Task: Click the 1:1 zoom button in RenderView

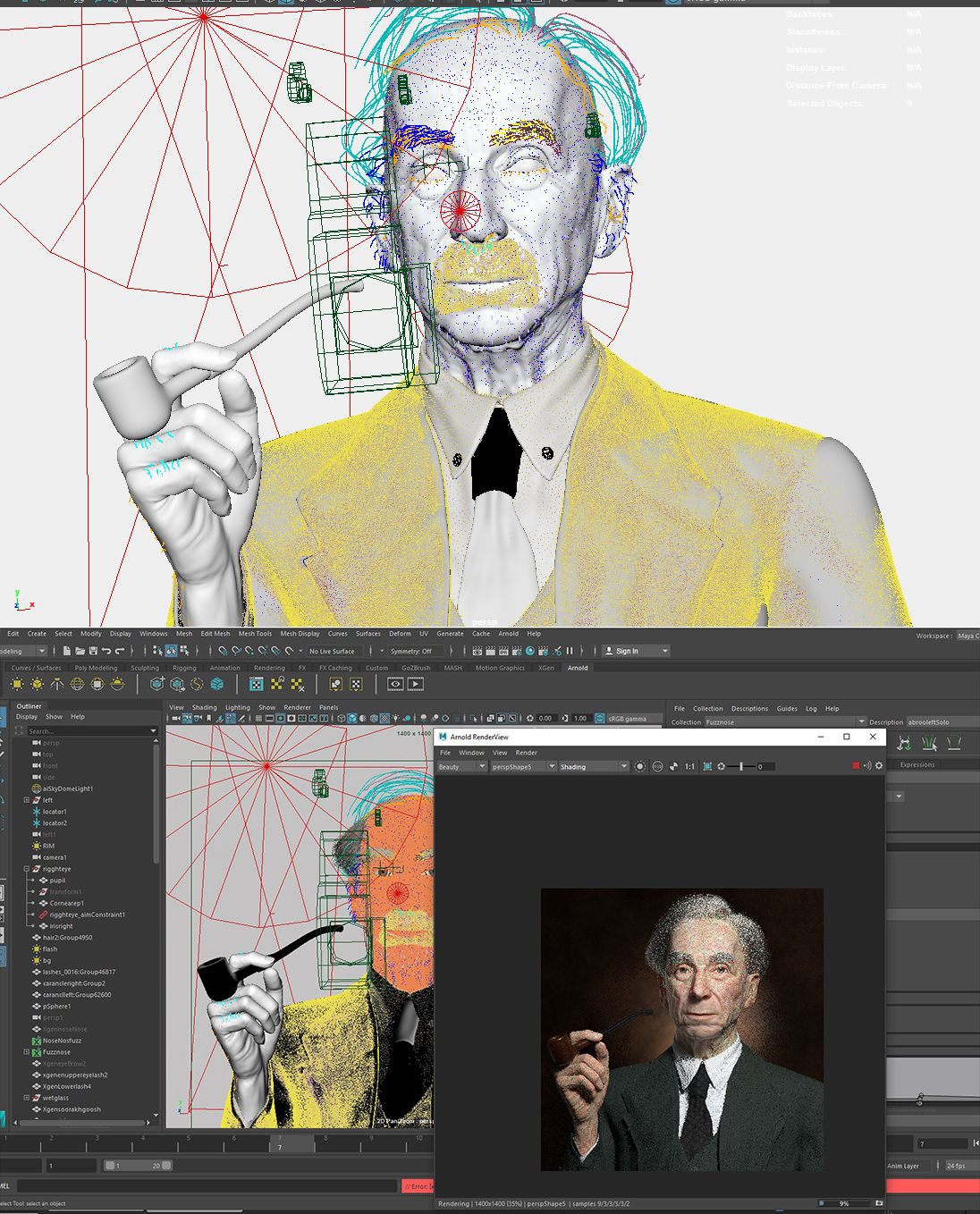Action: coord(689,766)
